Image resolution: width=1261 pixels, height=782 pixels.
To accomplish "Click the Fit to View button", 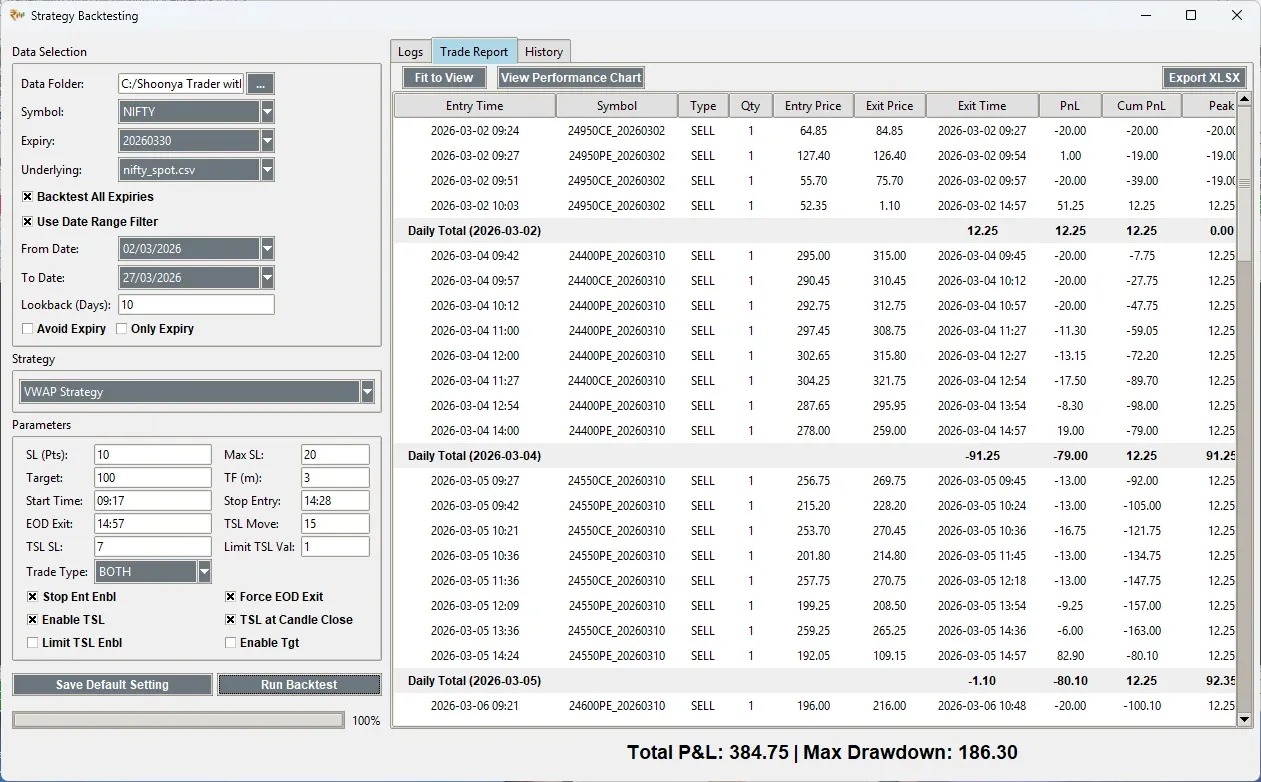I will pos(444,78).
